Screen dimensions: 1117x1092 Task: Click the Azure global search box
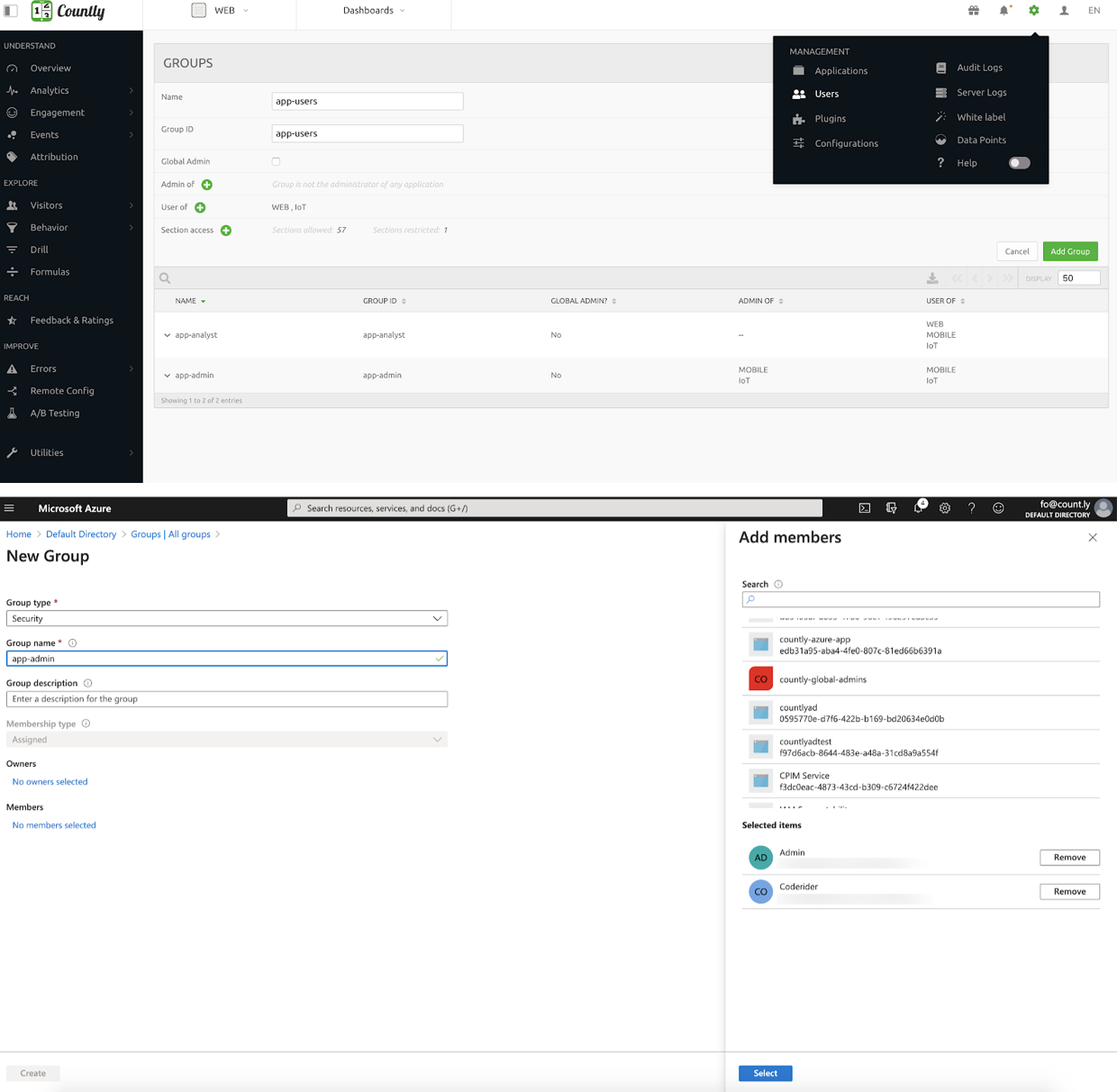(x=555, y=508)
